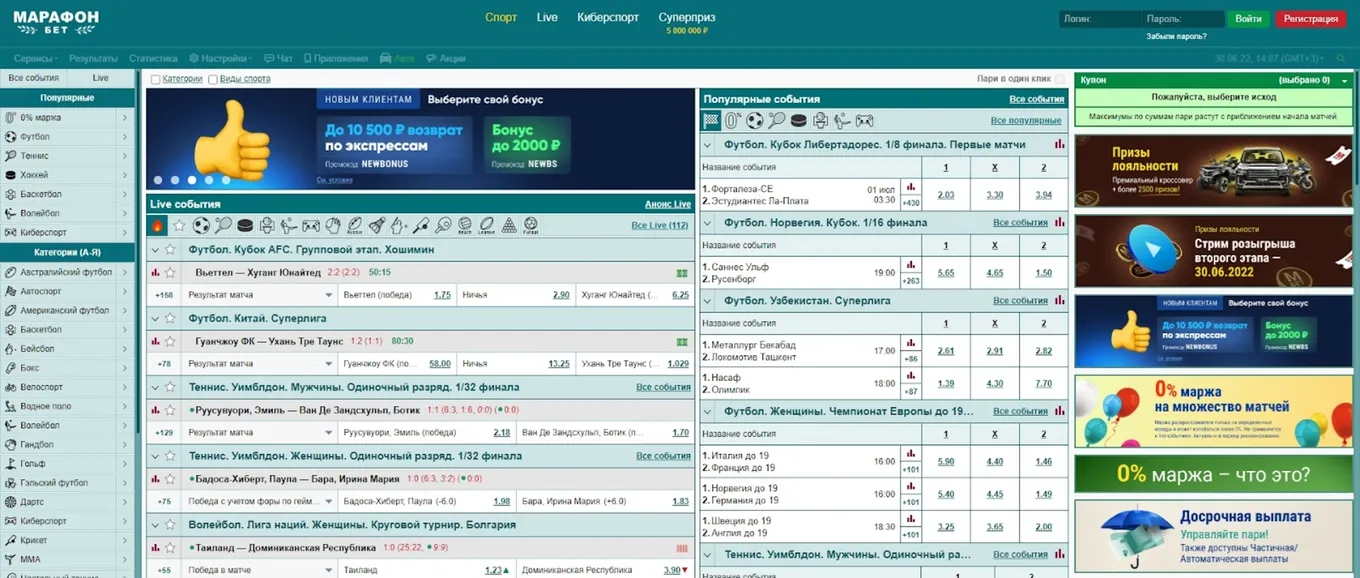Star the Футбол. Китай. Суперлига group
Screen dimensions: 1360x578
click(x=171, y=318)
